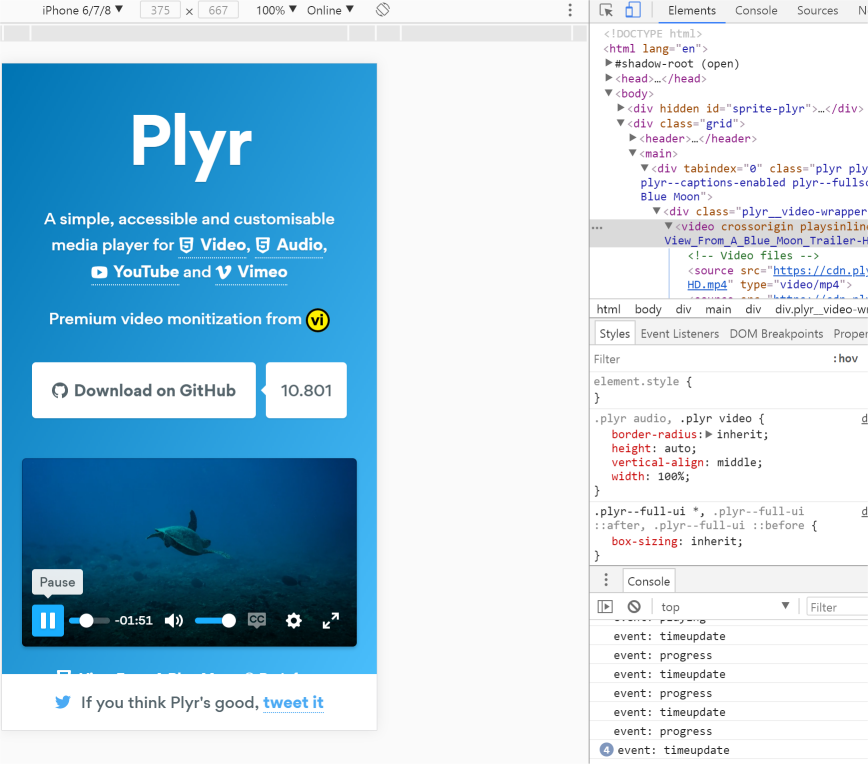
Task: Click the html breadcrumb in DOM path
Action: pyautogui.click(x=608, y=309)
